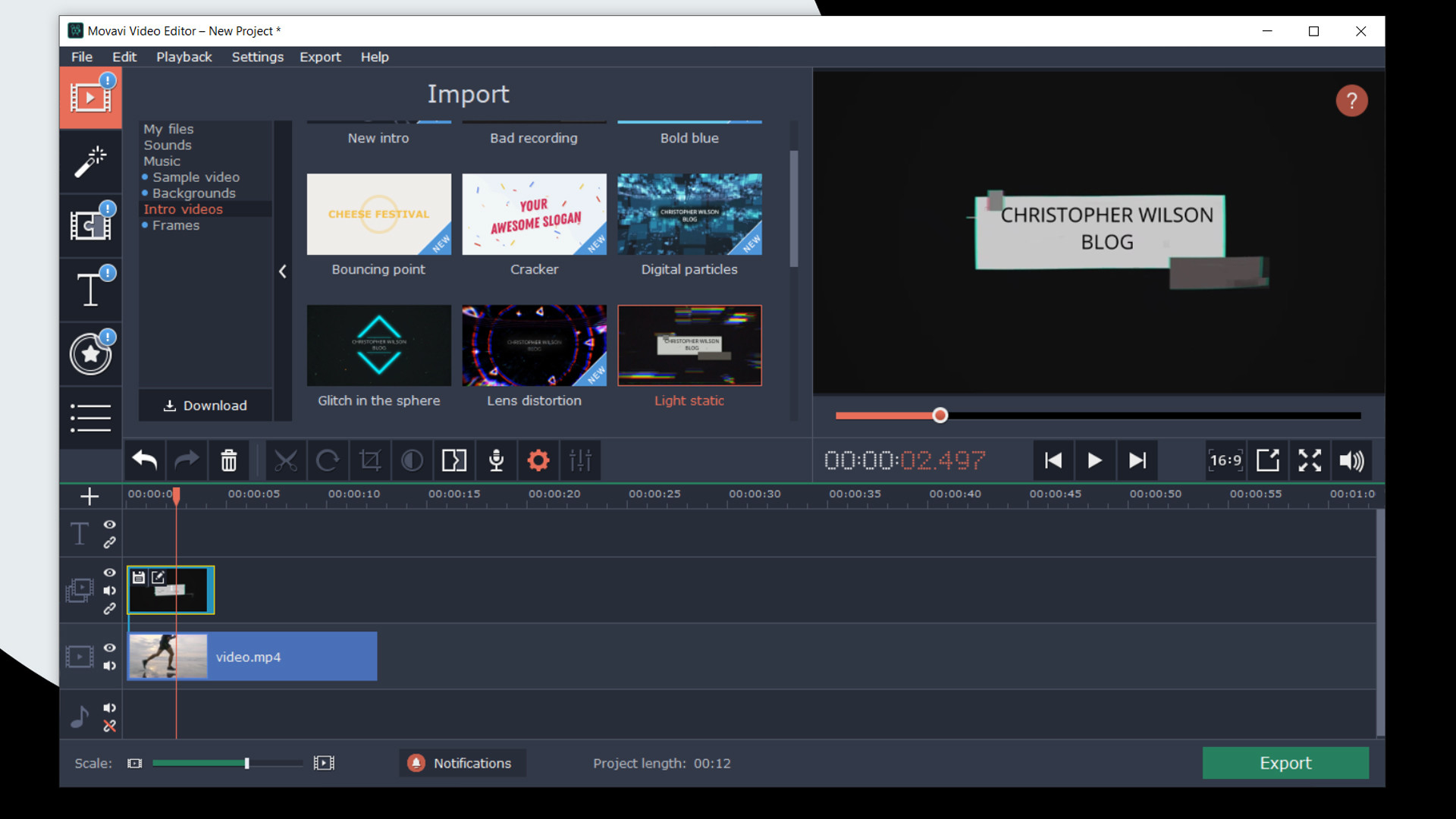Click the Download button
The width and height of the screenshot is (1456, 819).
tap(205, 405)
